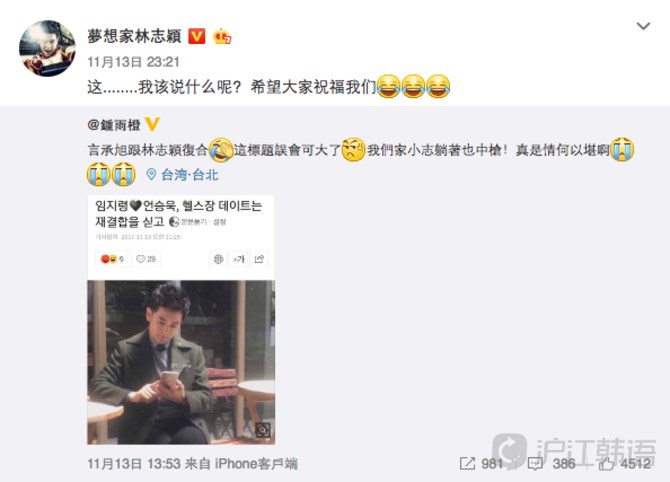This screenshot has width=670, height=482.
Task: Click the location pin icon
Action: 151,174
